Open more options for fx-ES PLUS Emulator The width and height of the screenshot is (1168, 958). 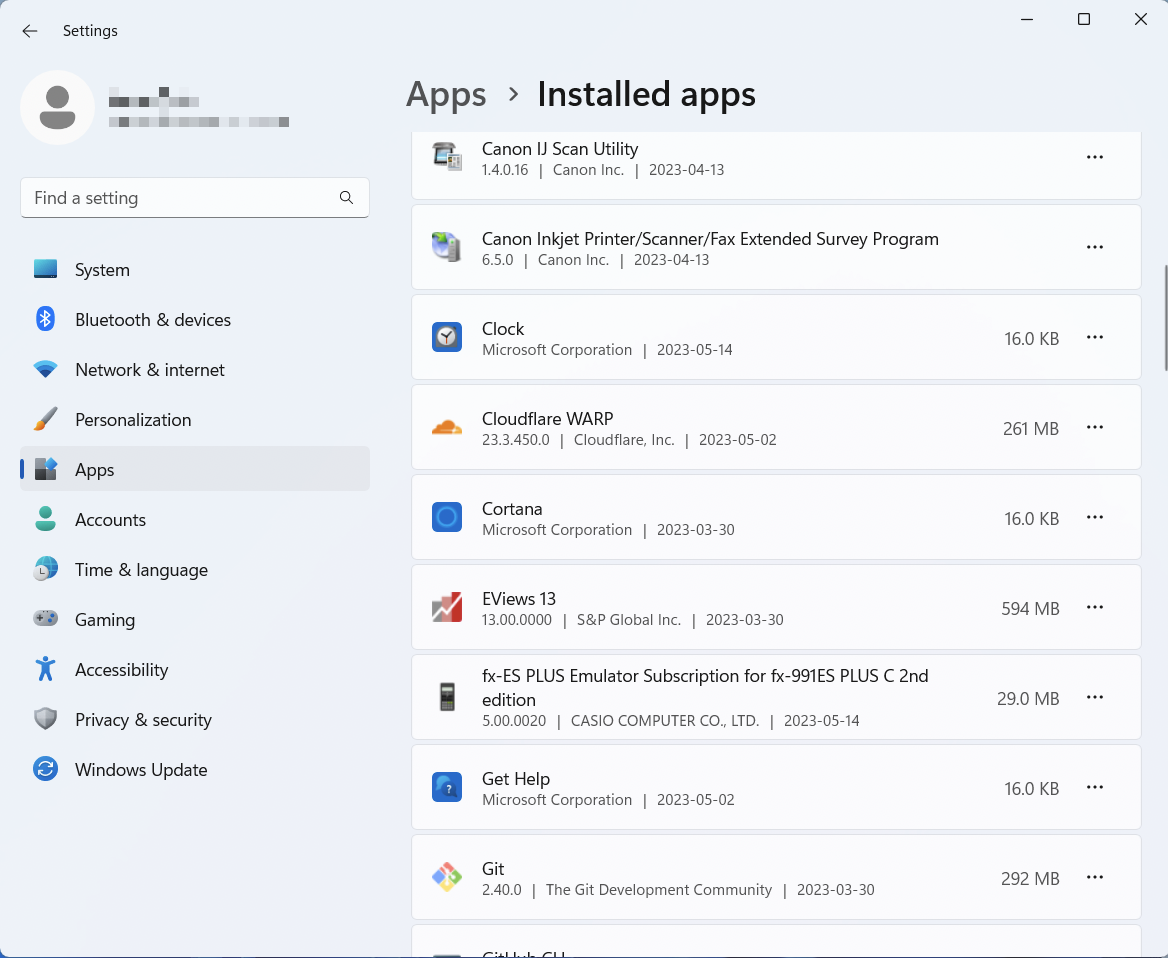tap(1094, 698)
